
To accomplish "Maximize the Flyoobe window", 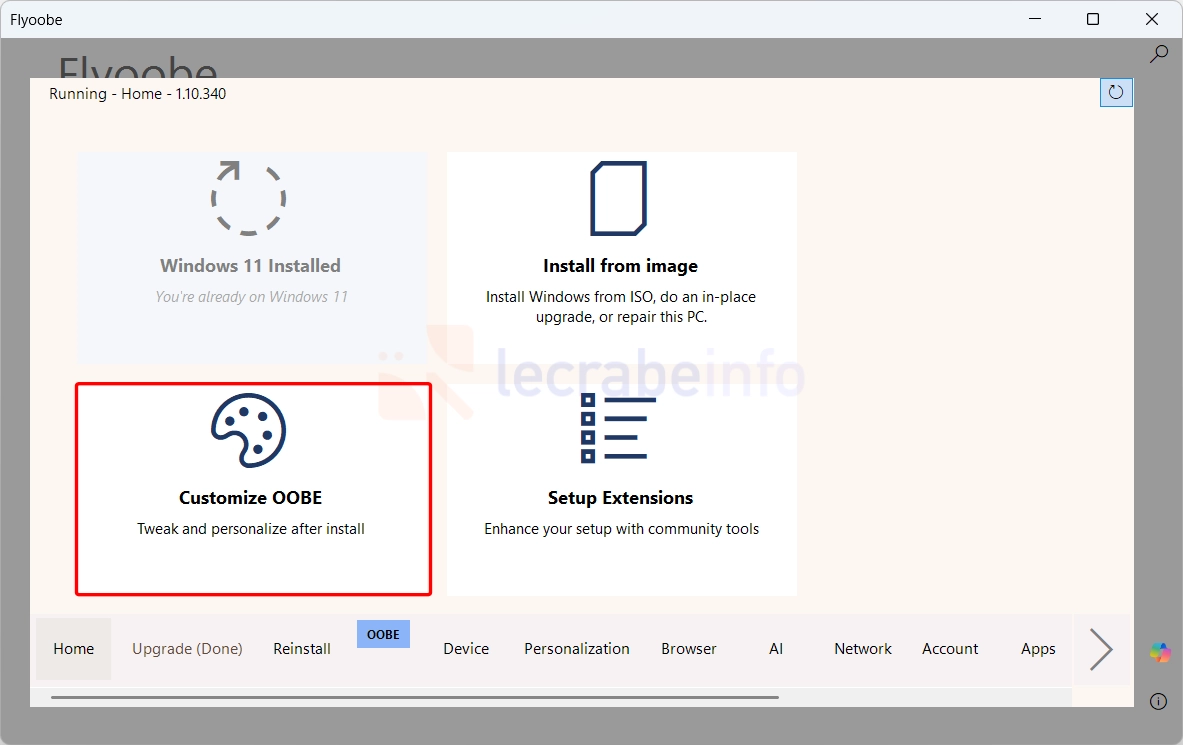I will tap(1092, 19).
